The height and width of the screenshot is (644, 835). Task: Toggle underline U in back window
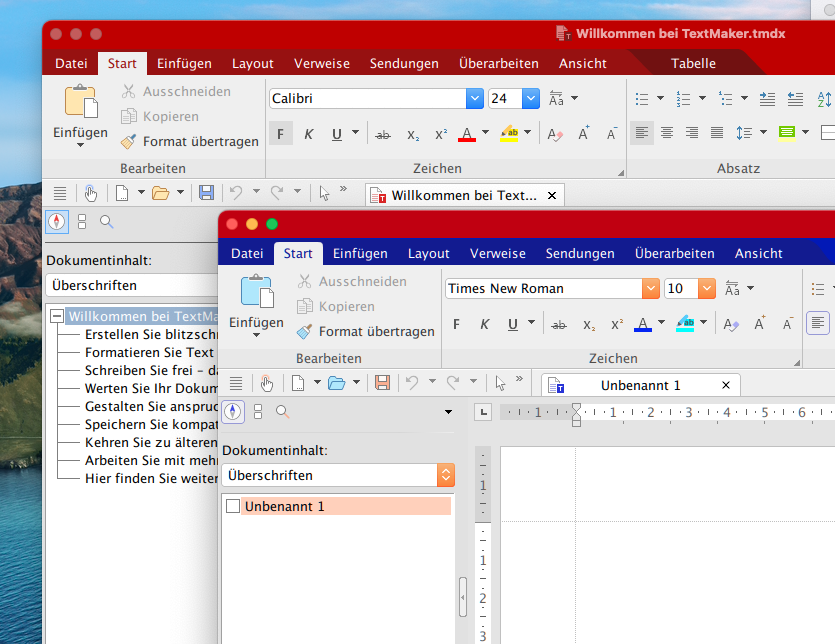(x=337, y=134)
